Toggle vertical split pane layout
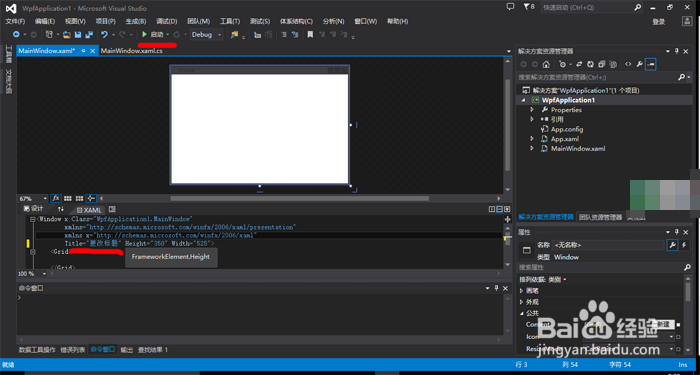 coord(492,209)
